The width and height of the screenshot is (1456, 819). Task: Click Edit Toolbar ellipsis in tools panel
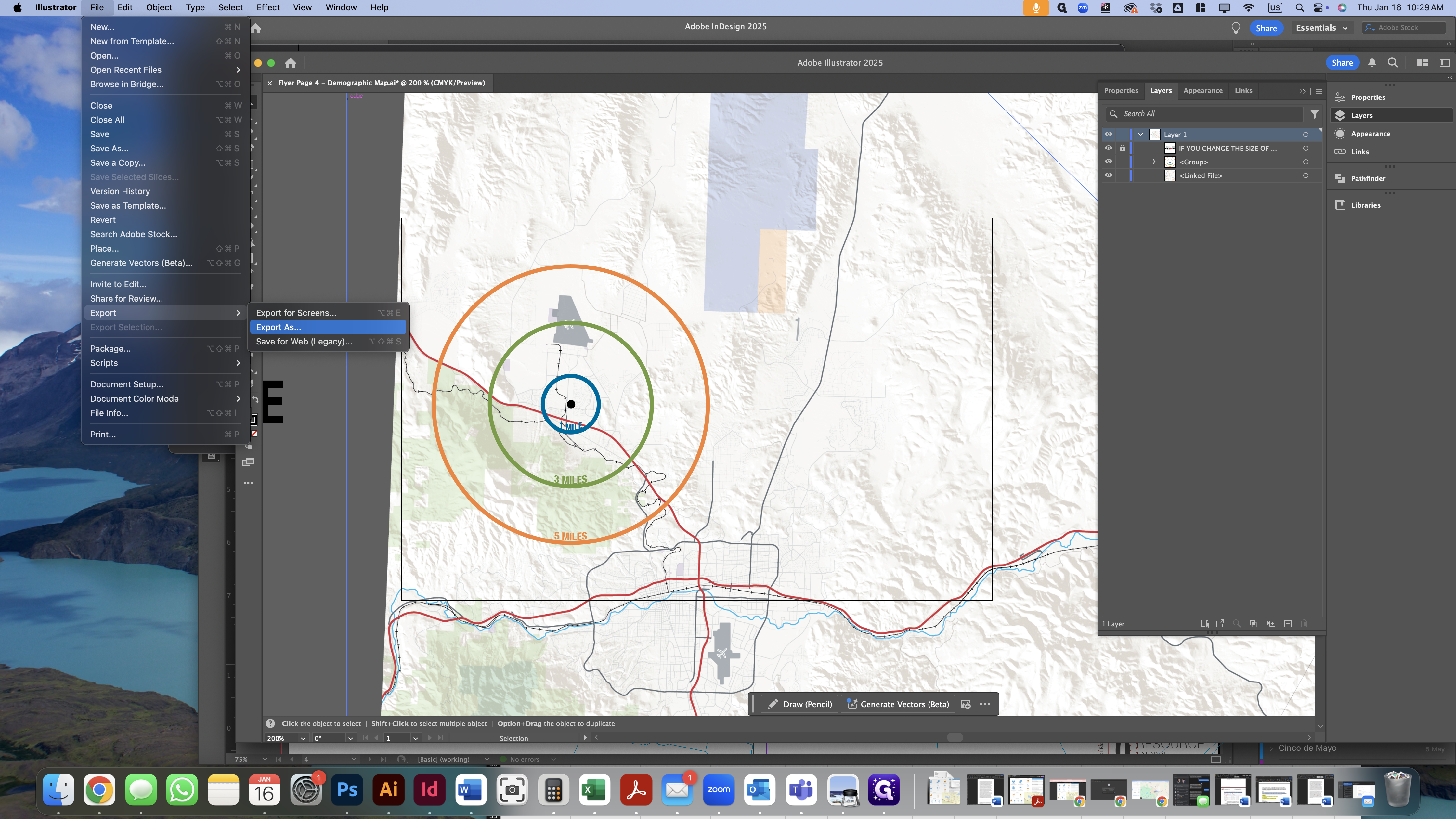click(248, 483)
